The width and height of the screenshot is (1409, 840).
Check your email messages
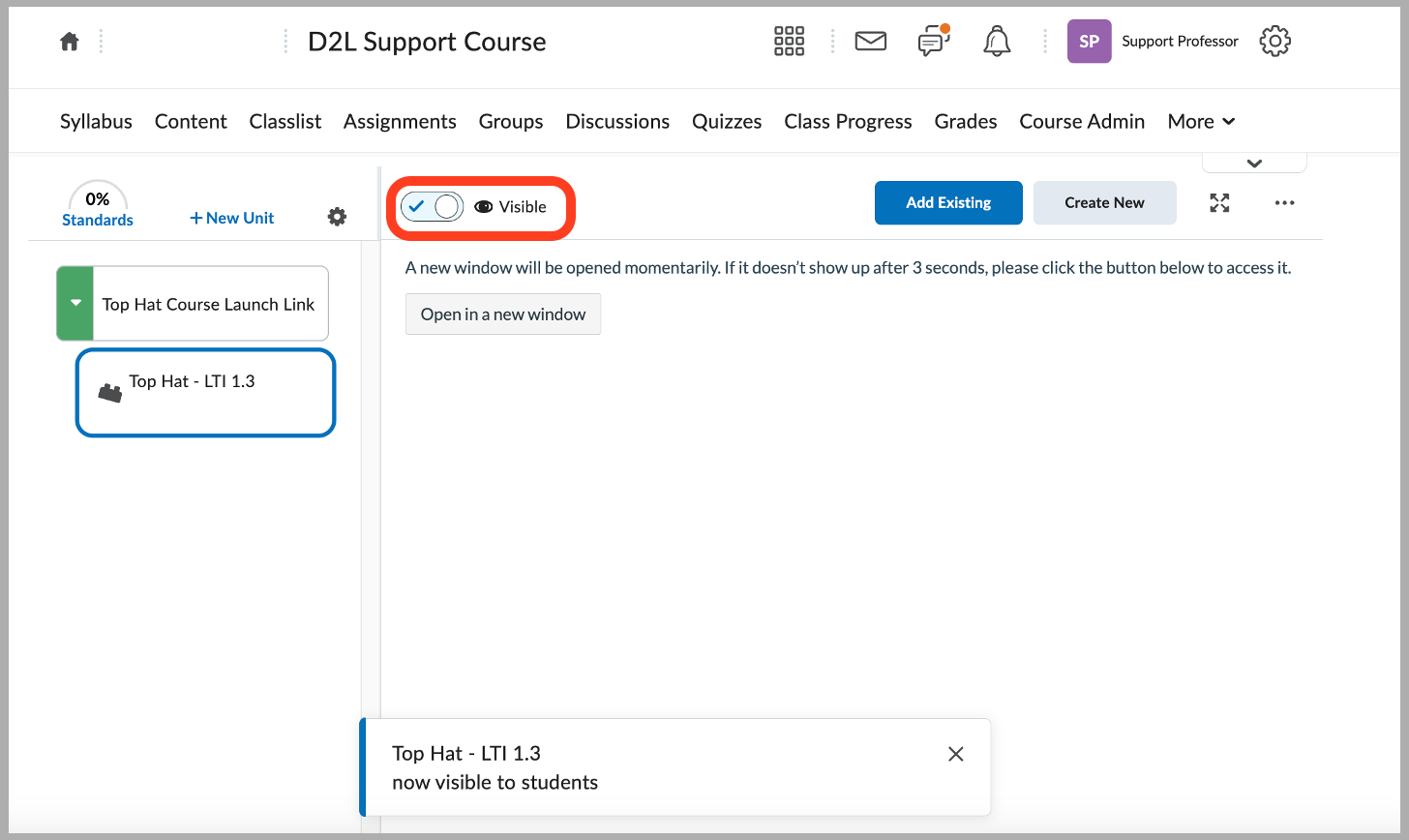click(x=870, y=41)
